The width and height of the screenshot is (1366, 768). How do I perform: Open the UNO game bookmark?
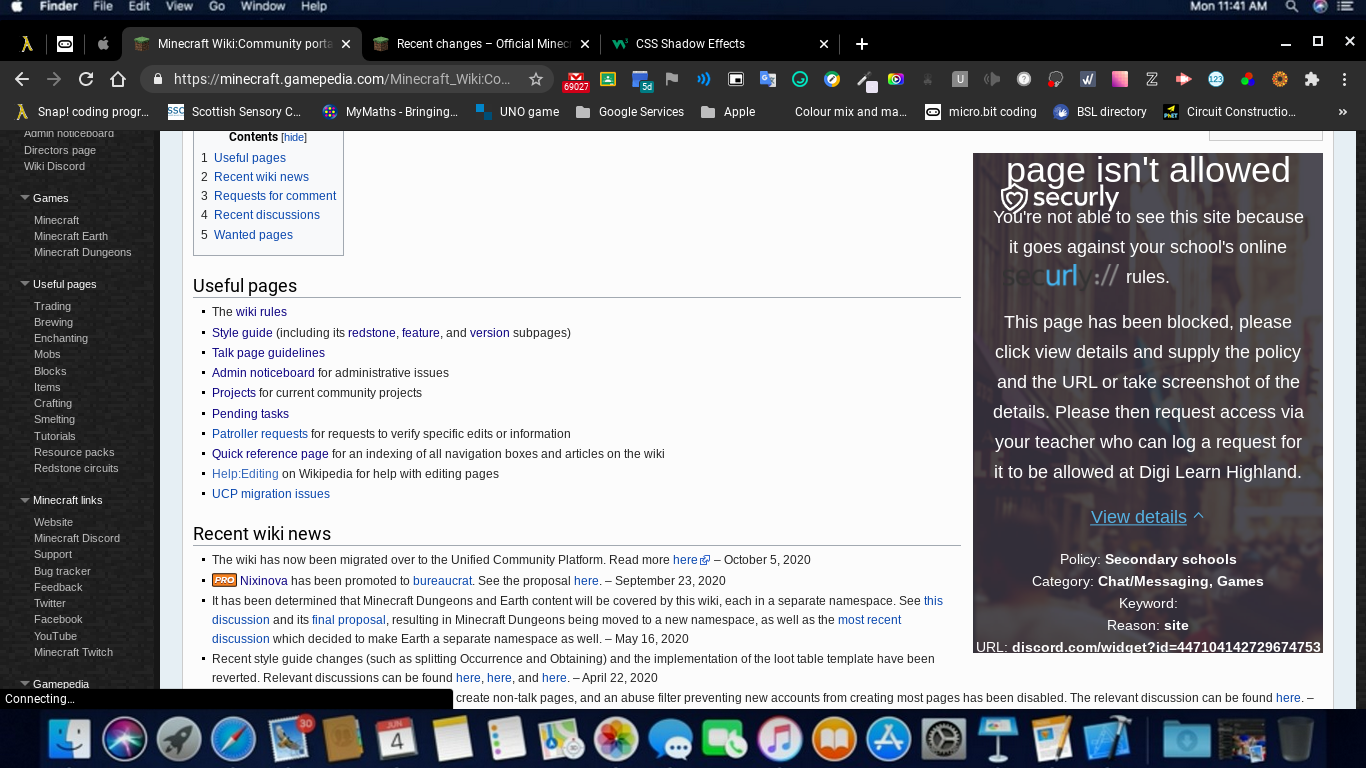(x=518, y=112)
